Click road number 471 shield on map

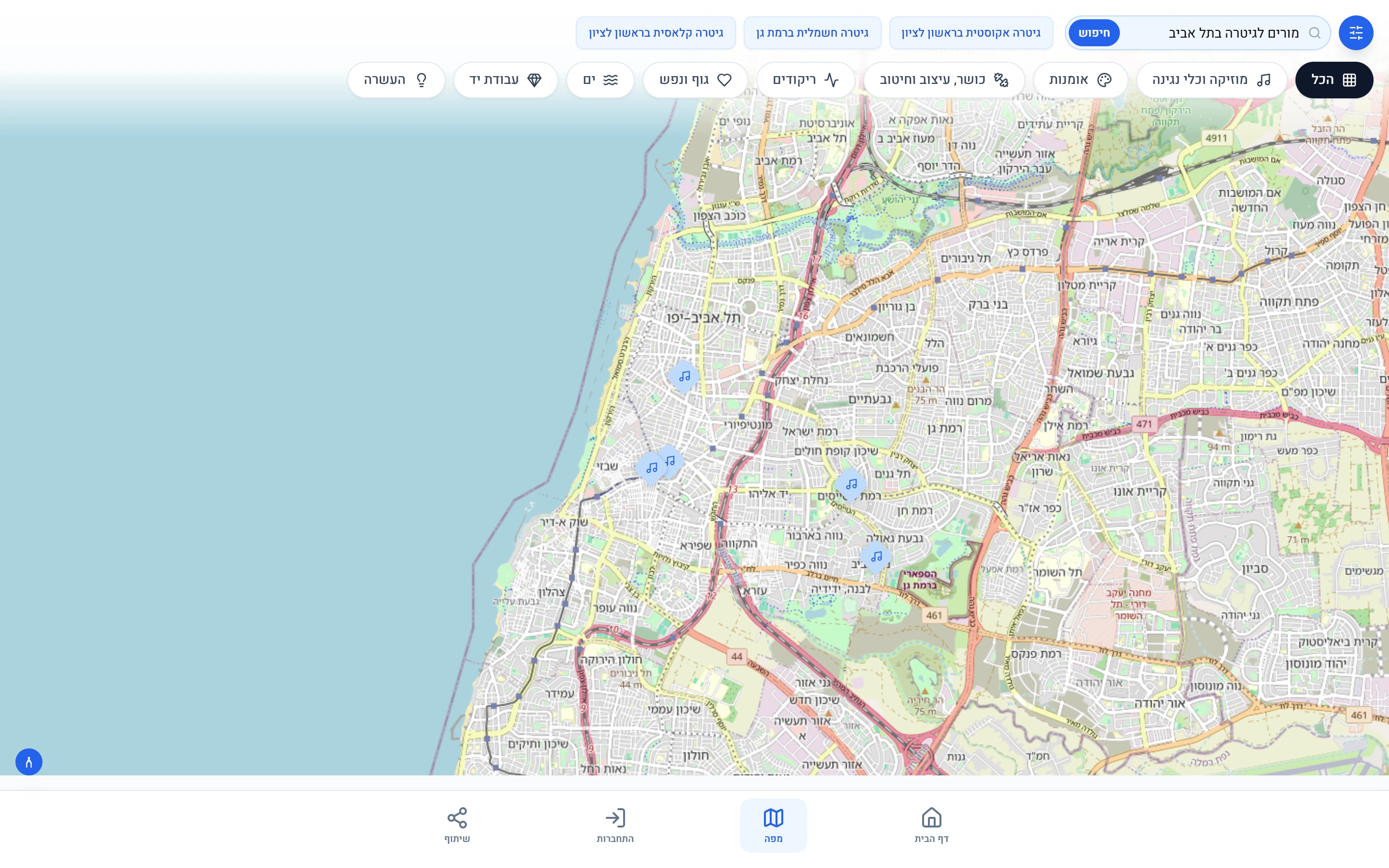1144,424
